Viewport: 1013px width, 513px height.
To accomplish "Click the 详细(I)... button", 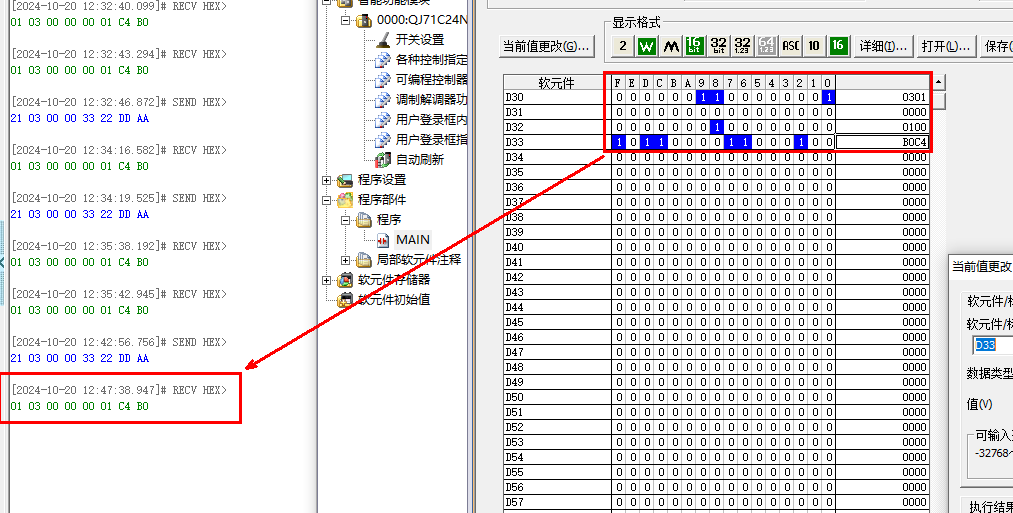I will click(x=883, y=46).
